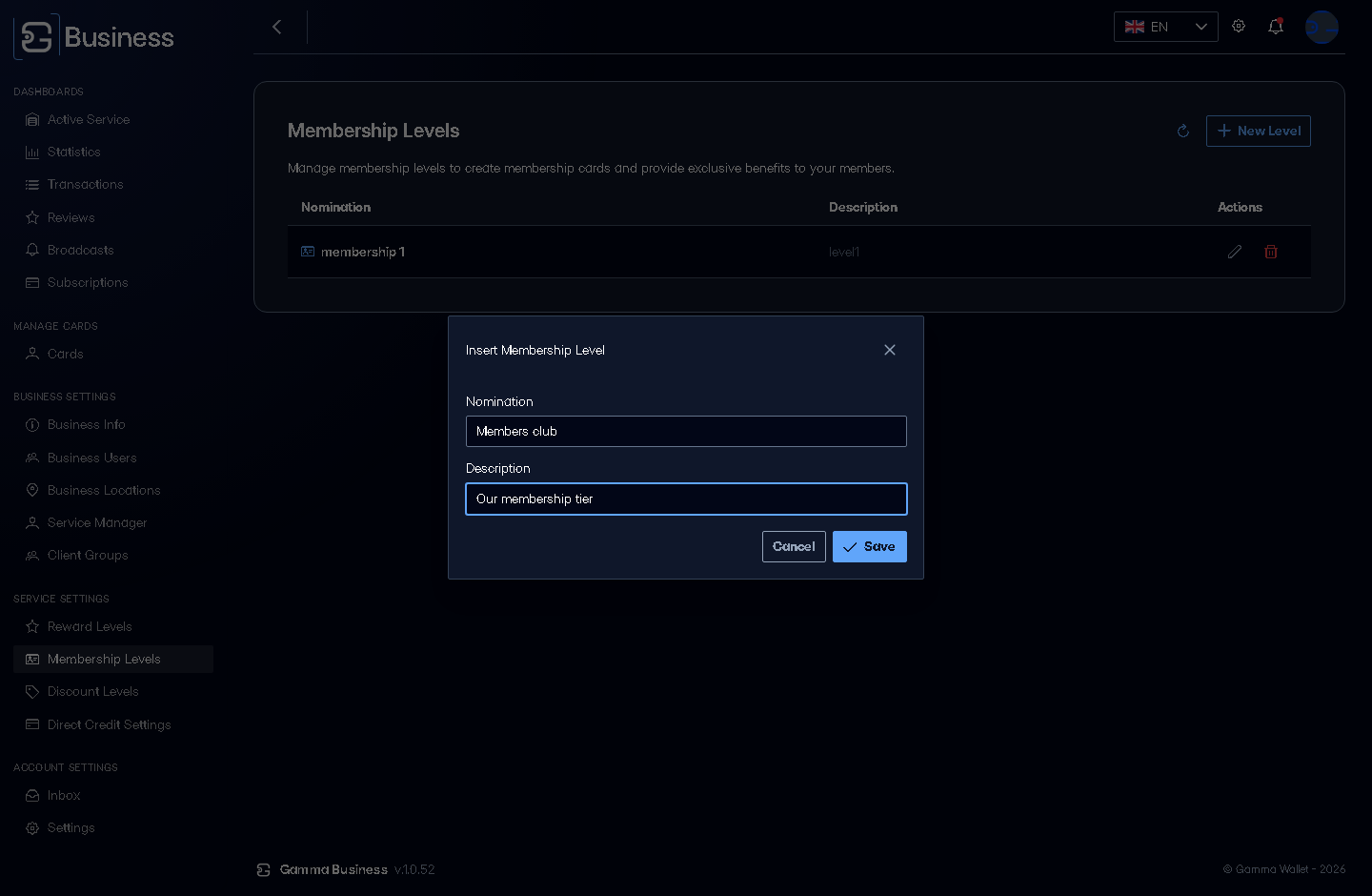Refresh the membership levels list

click(x=1183, y=131)
